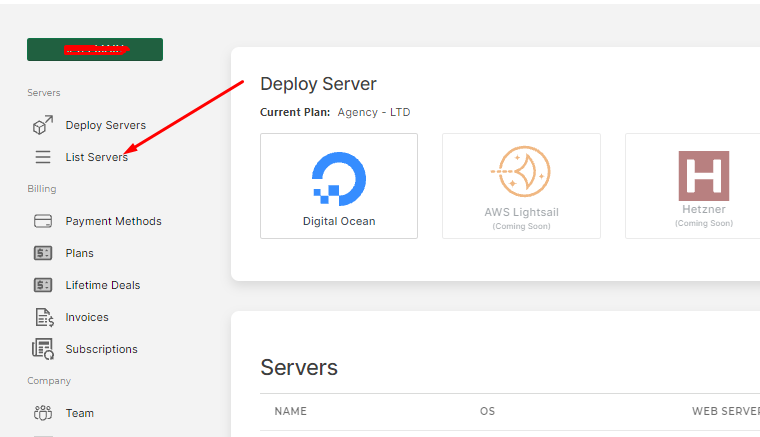
Task: Click the Hetzner logo
Action: tap(704, 176)
